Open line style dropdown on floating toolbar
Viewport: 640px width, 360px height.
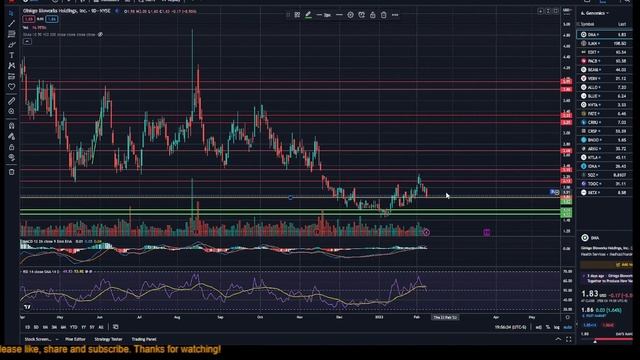(x=339, y=15)
